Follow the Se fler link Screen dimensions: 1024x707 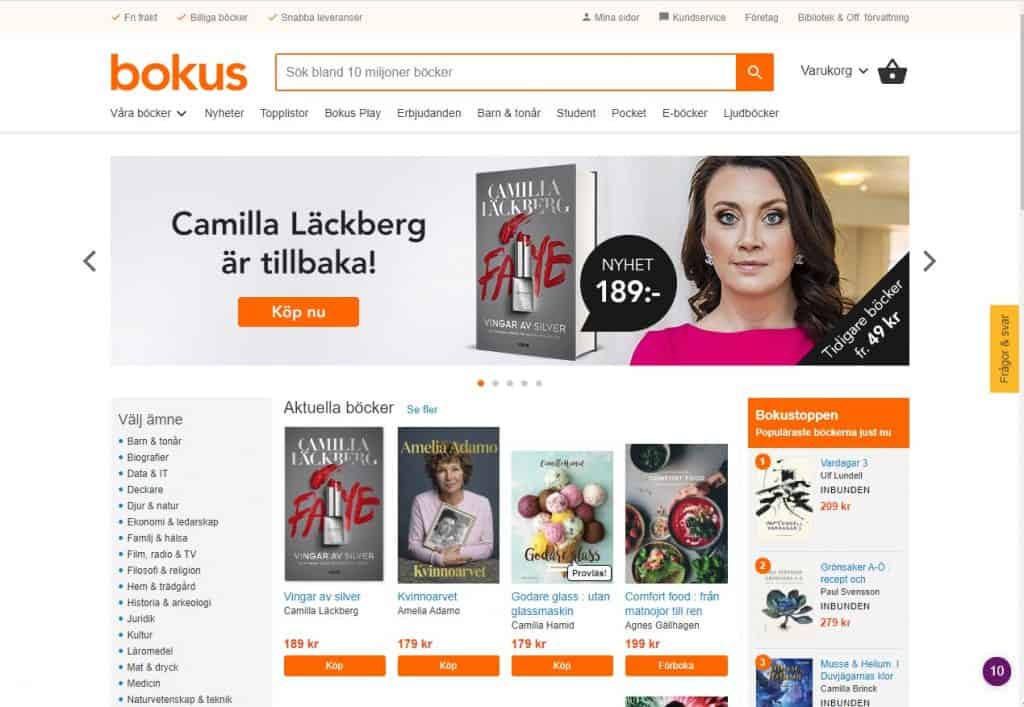[x=422, y=409]
